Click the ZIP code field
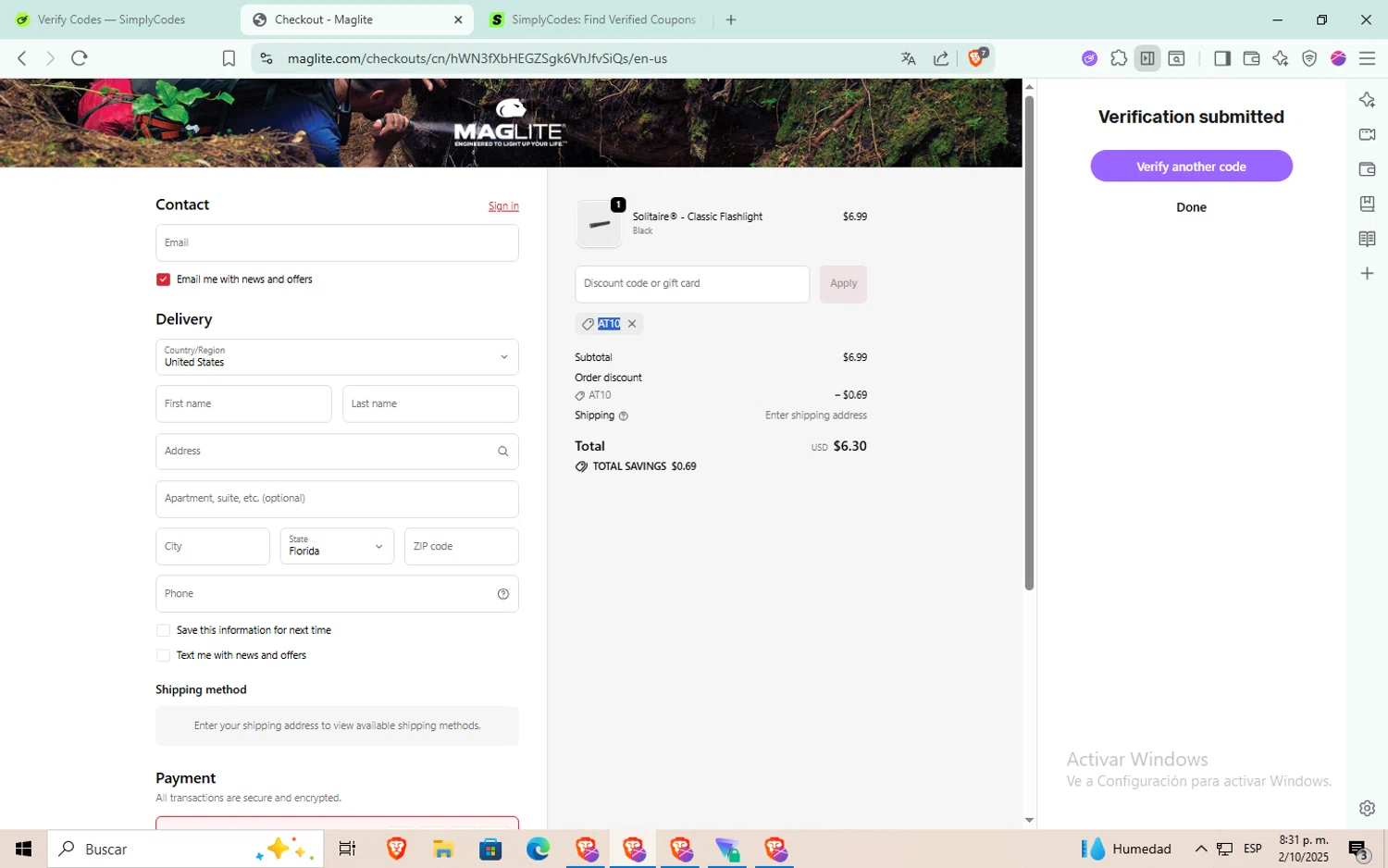Screen dimensions: 1388x868 pos(461,546)
